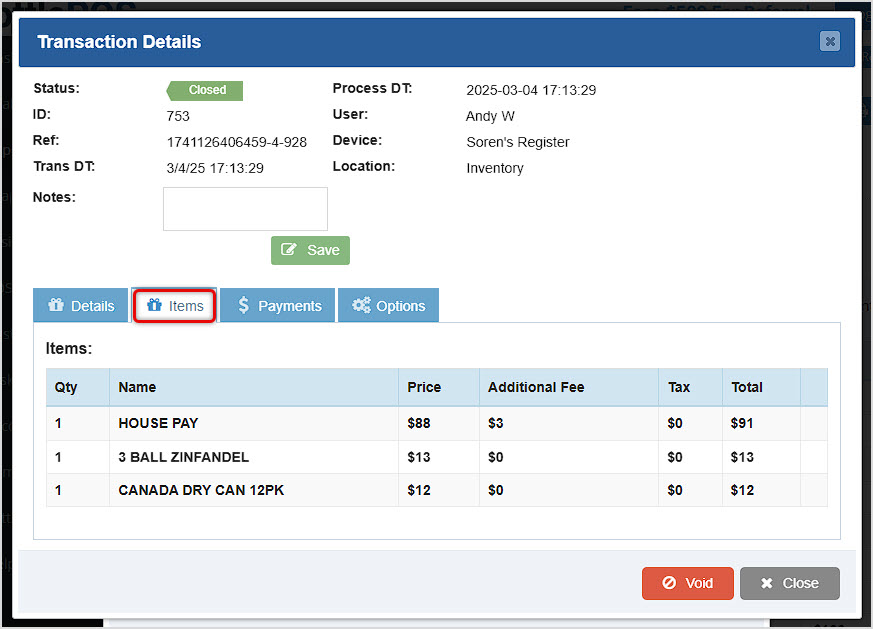
Task: Click the dismiss X at the dialog's top corner
Action: [x=830, y=41]
